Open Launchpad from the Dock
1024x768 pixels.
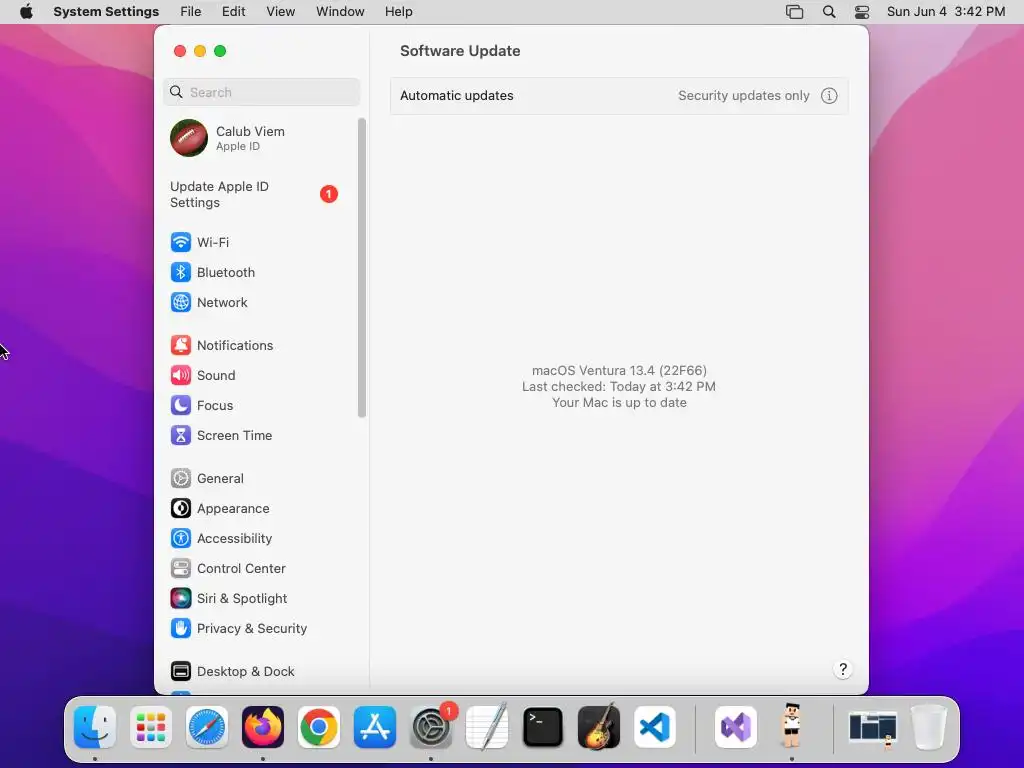[x=151, y=727]
